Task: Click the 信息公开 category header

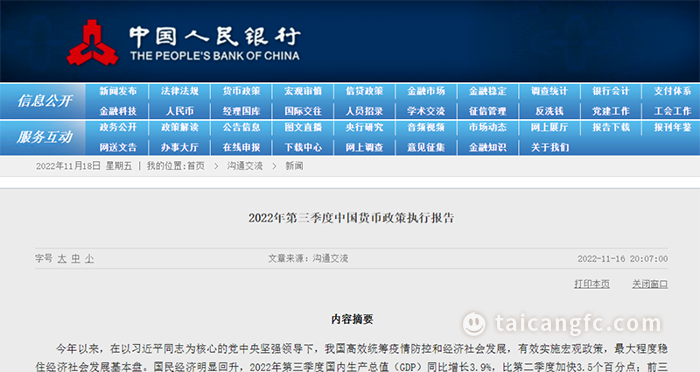Action: [x=44, y=101]
